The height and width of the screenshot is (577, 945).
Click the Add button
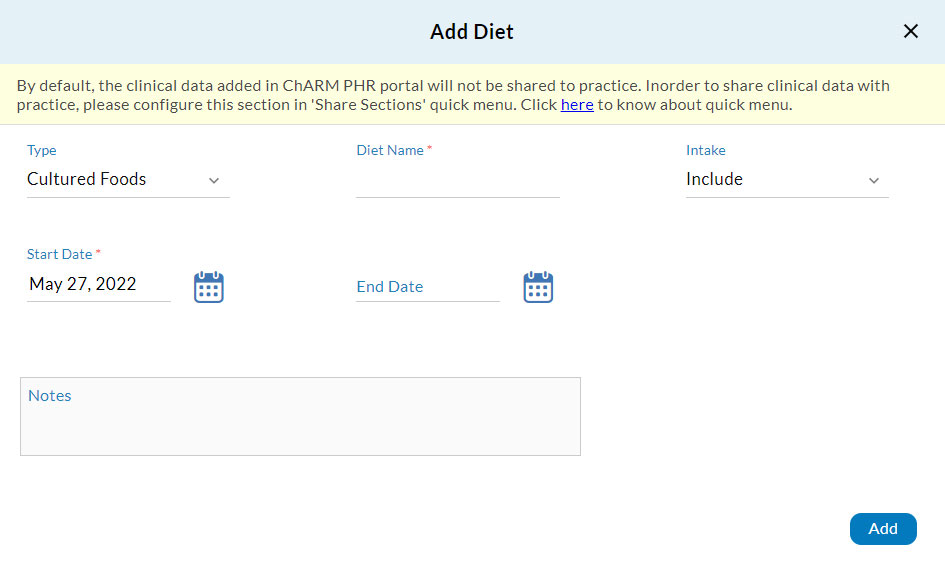883,529
